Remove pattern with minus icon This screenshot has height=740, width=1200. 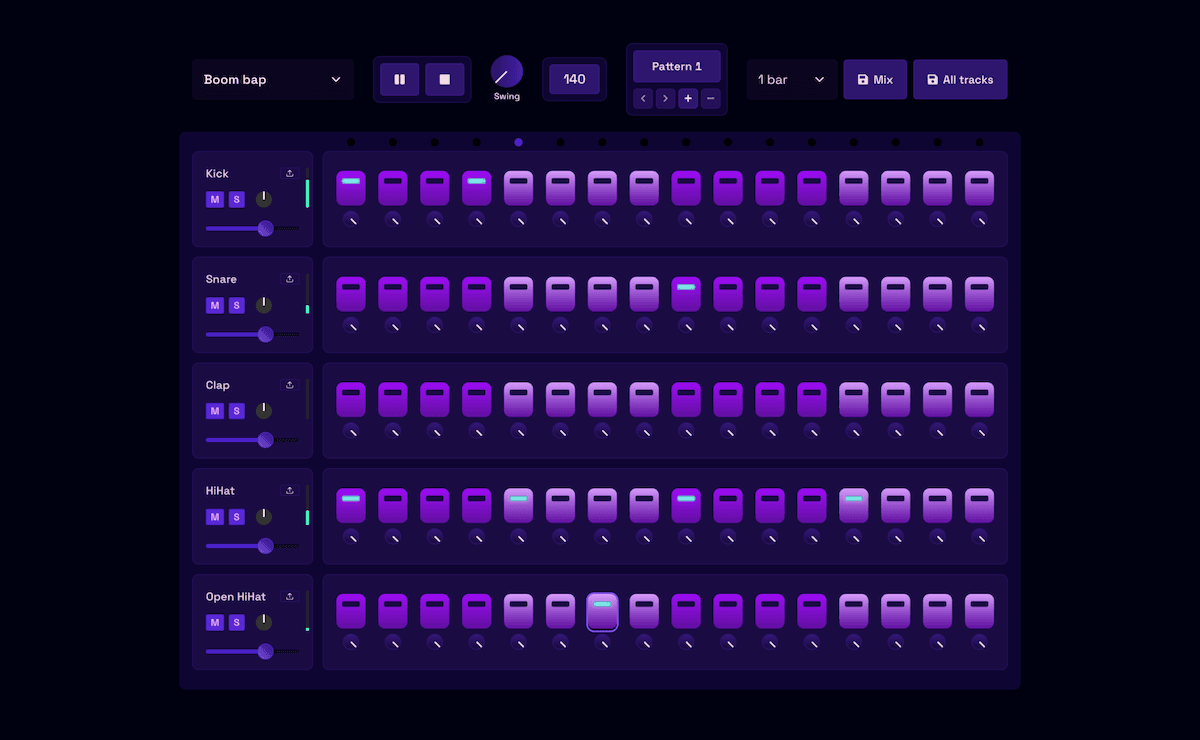pyautogui.click(x=711, y=98)
